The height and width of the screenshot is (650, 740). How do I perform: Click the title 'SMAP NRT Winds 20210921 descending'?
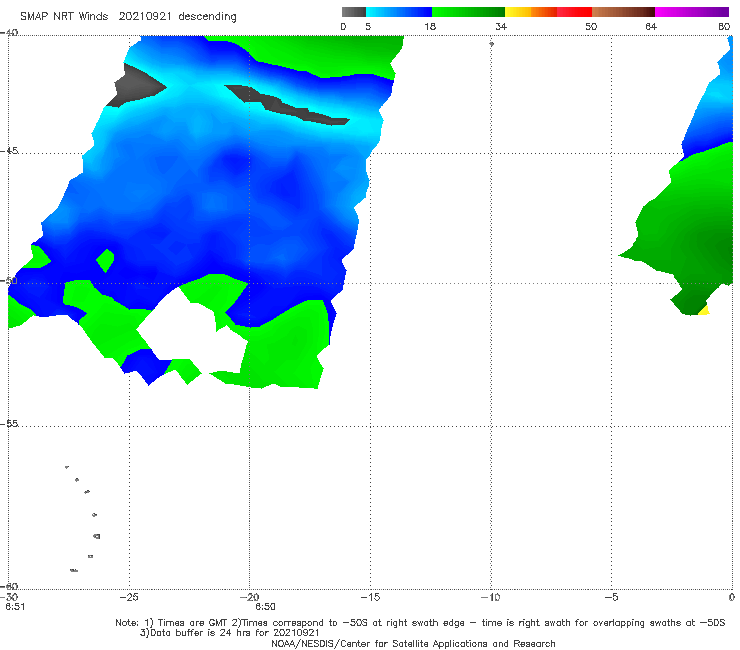click(x=128, y=16)
